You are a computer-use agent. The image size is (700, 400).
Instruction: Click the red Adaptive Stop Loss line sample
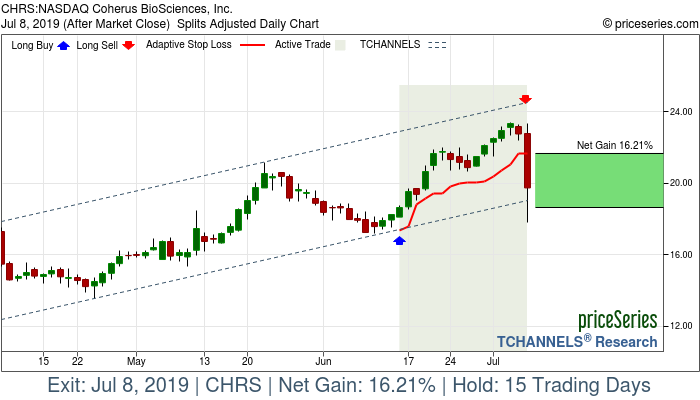point(252,45)
